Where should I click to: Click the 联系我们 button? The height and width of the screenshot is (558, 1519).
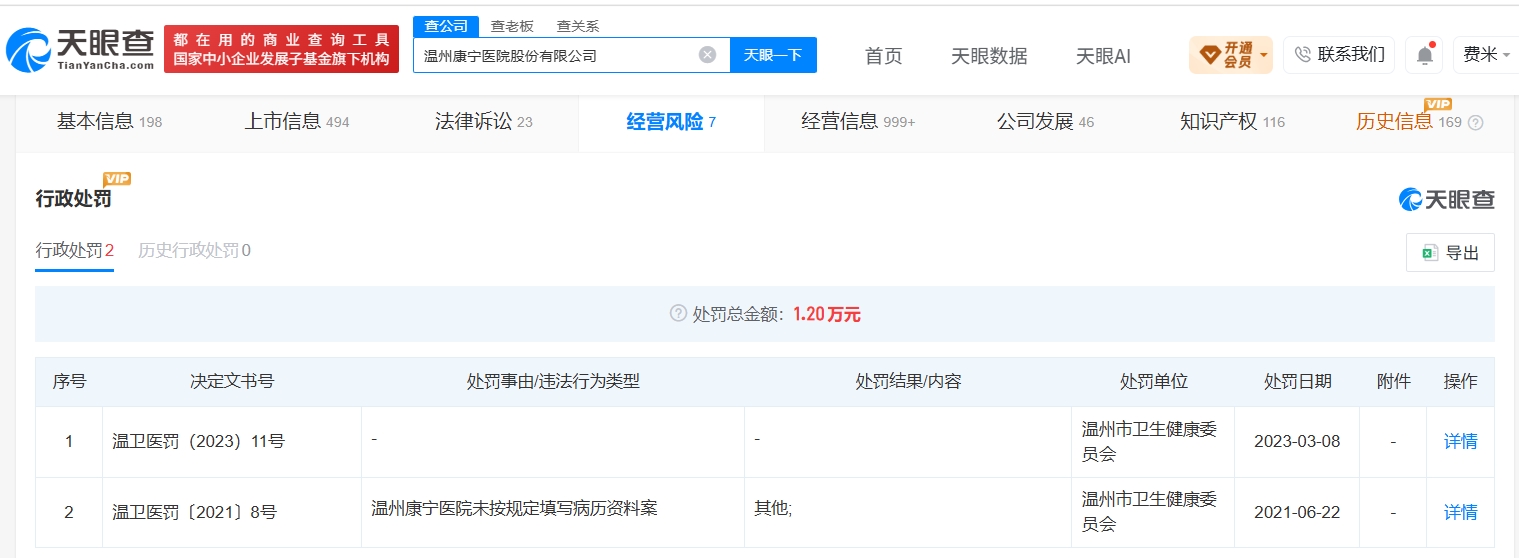[x=1339, y=54]
